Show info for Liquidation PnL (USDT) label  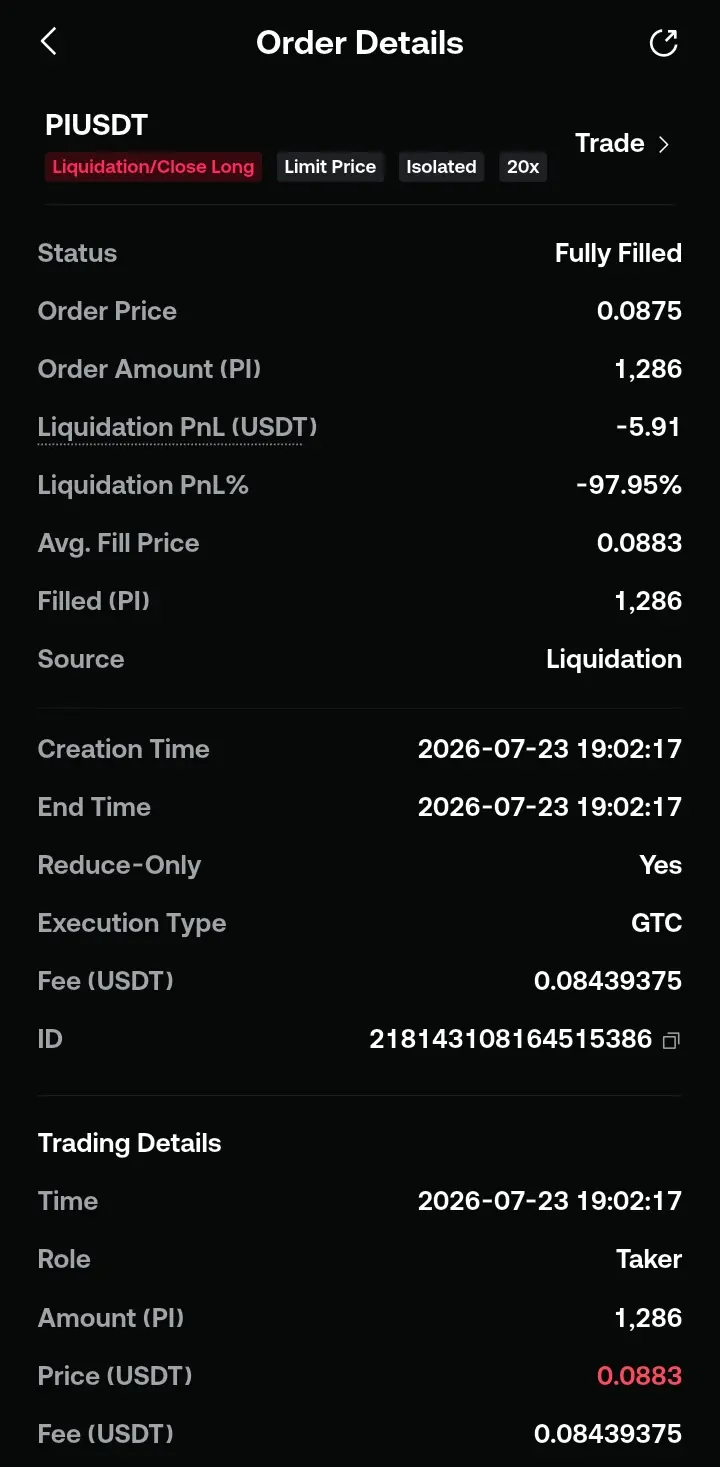pos(177,427)
